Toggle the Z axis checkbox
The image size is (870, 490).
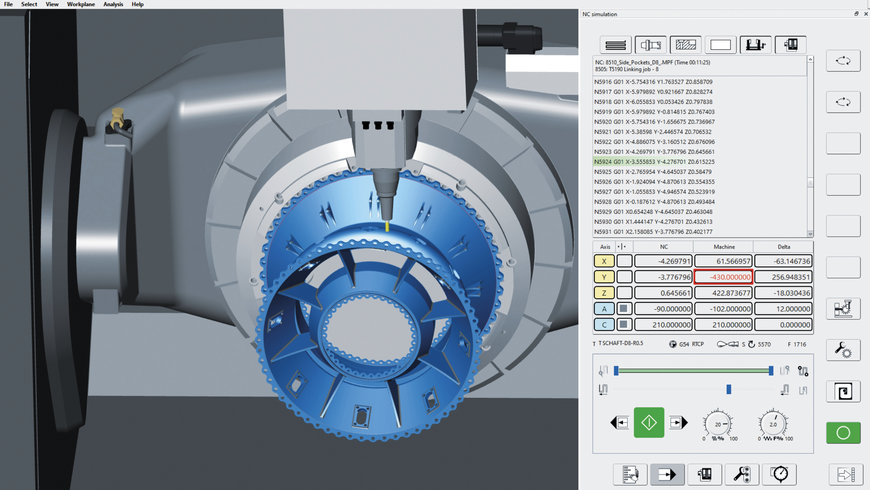point(624,292)
